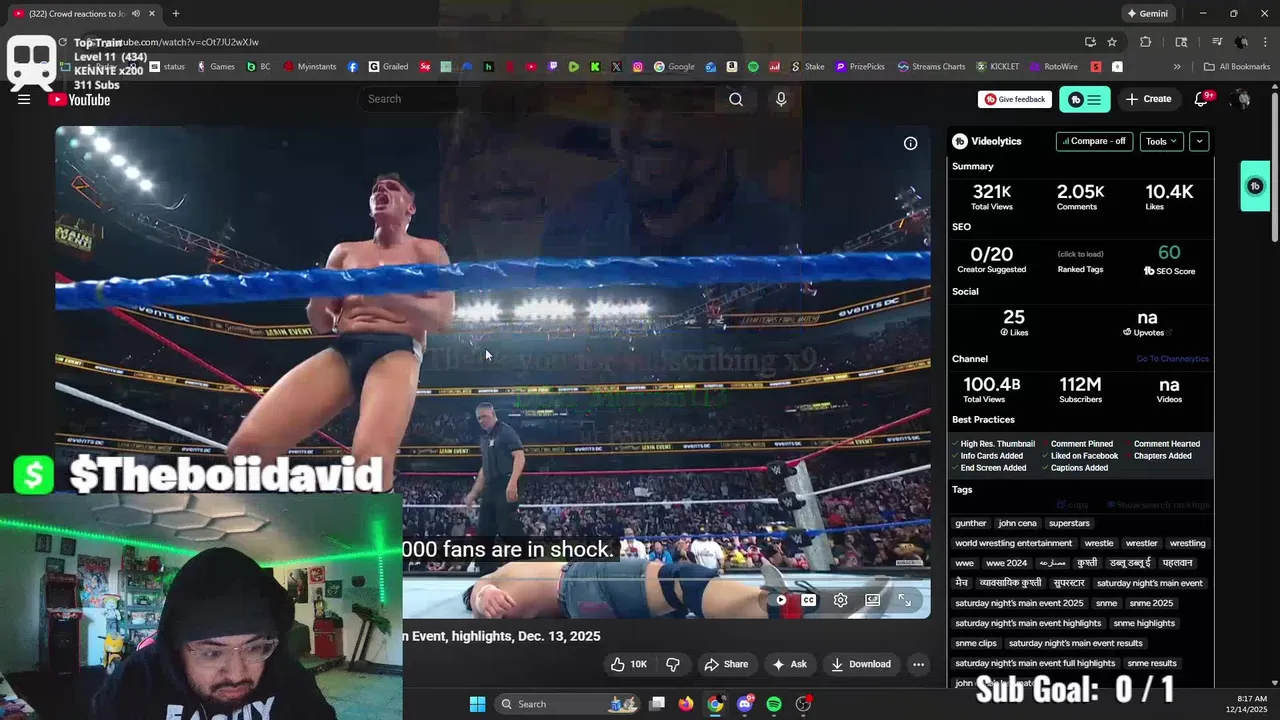This screenshot has width=1280, height=720.
Task: Dislike the video with thumbs down
Action: point(673,664)
